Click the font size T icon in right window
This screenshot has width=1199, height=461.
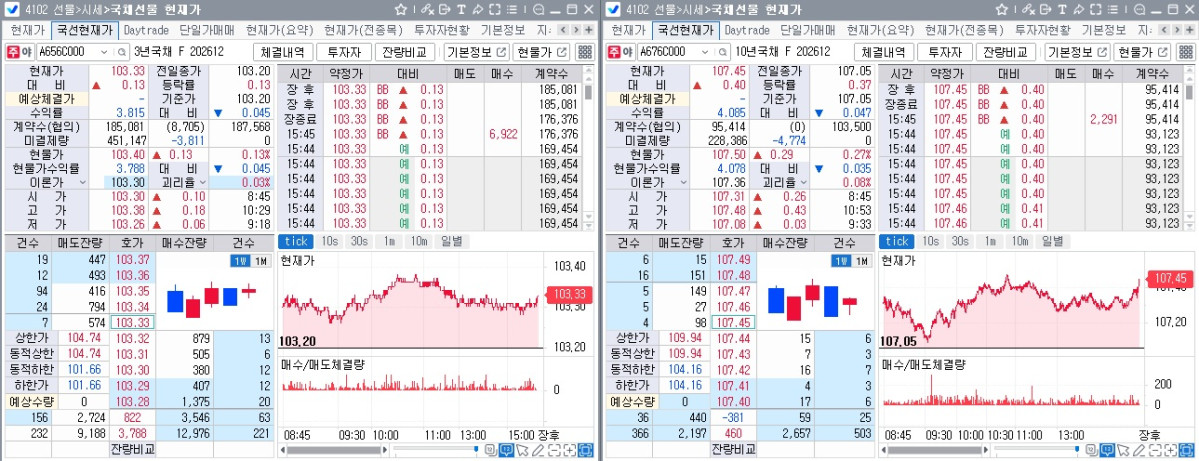pos(1061,10)
